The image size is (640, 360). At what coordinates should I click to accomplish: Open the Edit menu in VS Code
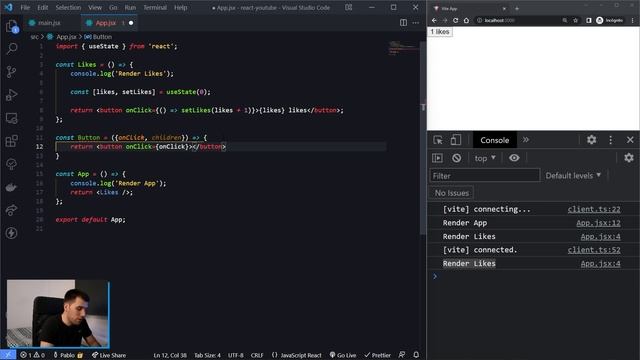point(42,7)
